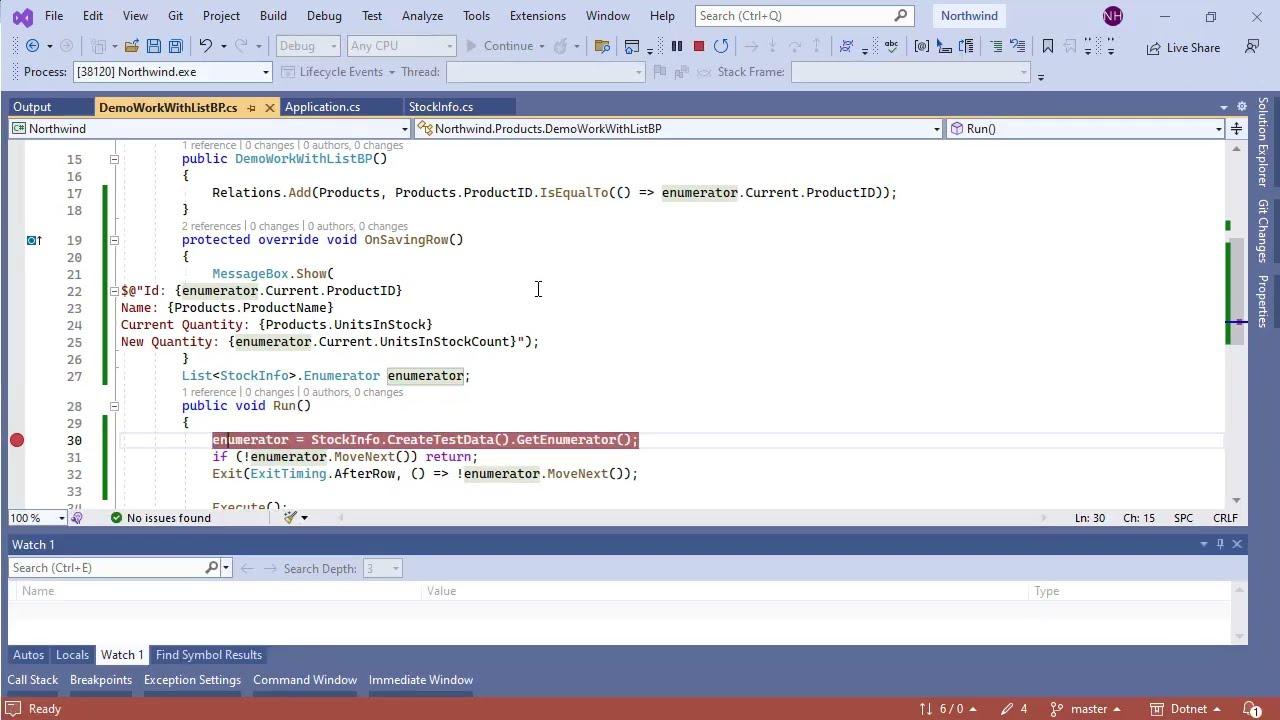Click the Watch 1 search field
The image size is (1280, 720).
point(107,568)
